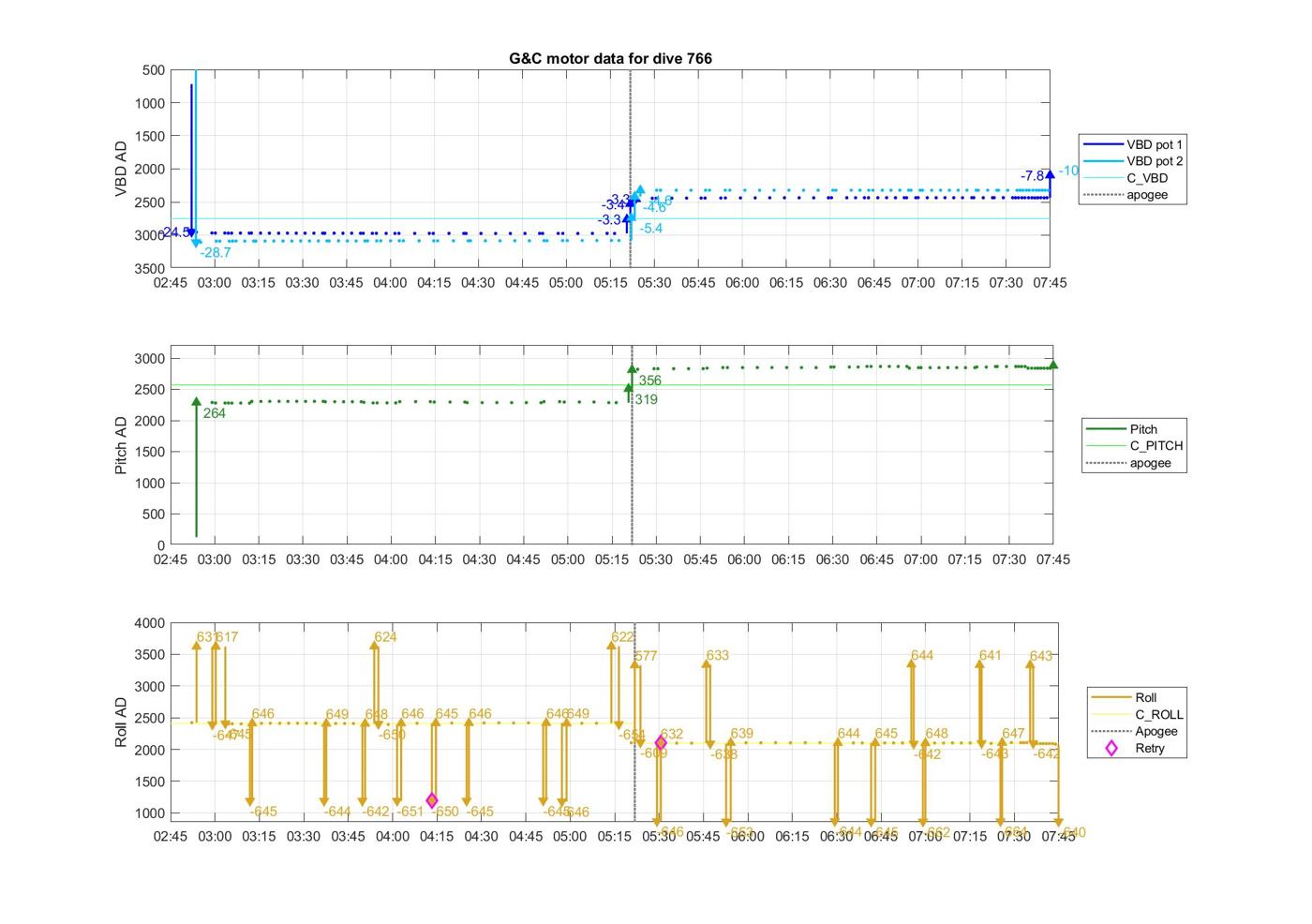Image resolution: width=1312 pixels, height=924 pixels.
Task: Click the '-638' roll data label
Action: pyautogui.click(x=723, y=754)
